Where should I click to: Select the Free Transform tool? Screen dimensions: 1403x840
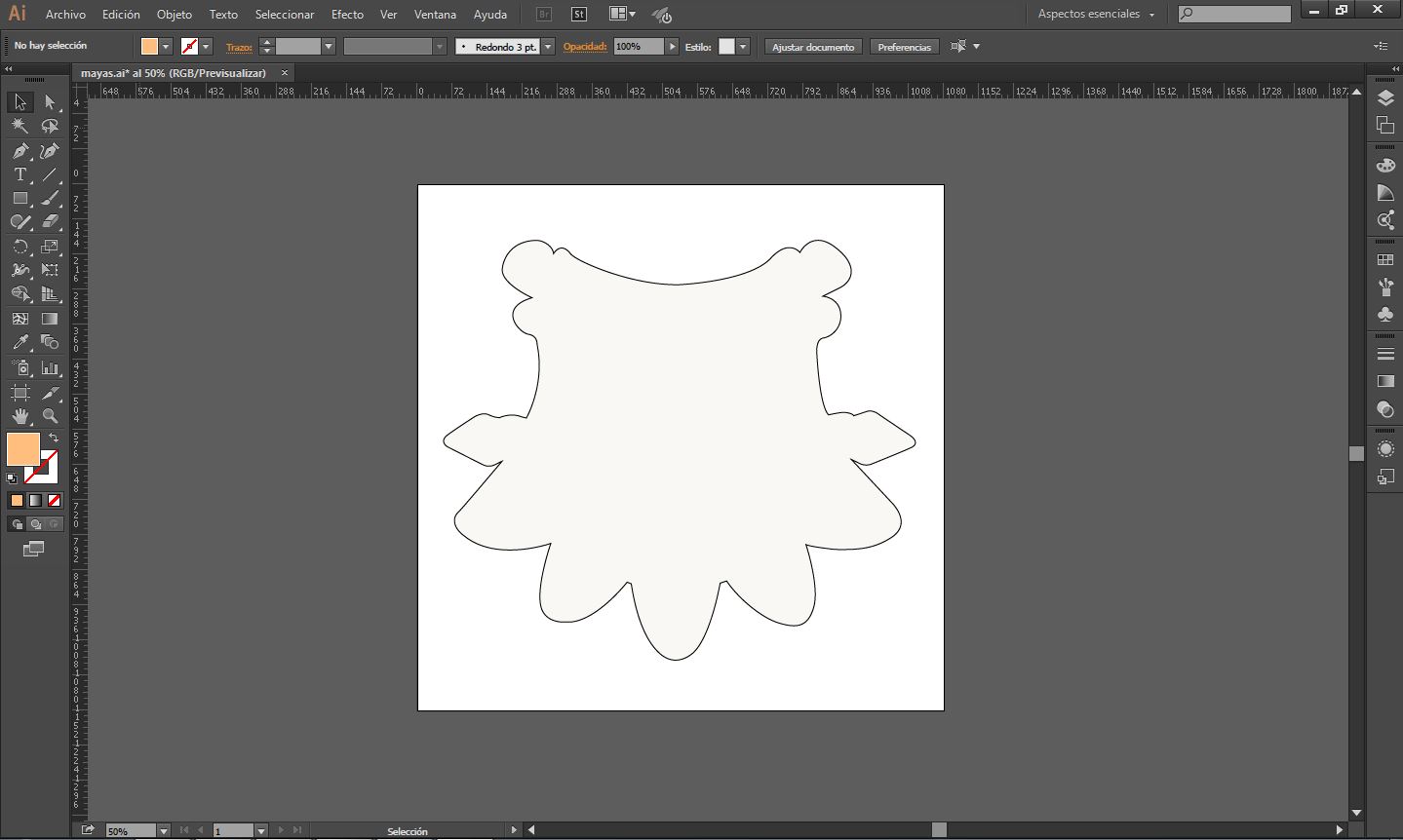pyautogui.click(x=50, y=270)
